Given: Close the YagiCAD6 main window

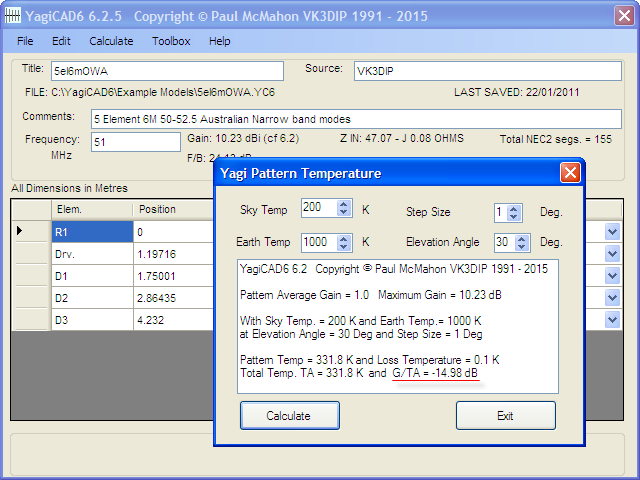Looking at the screenshot, I should 624,16.
